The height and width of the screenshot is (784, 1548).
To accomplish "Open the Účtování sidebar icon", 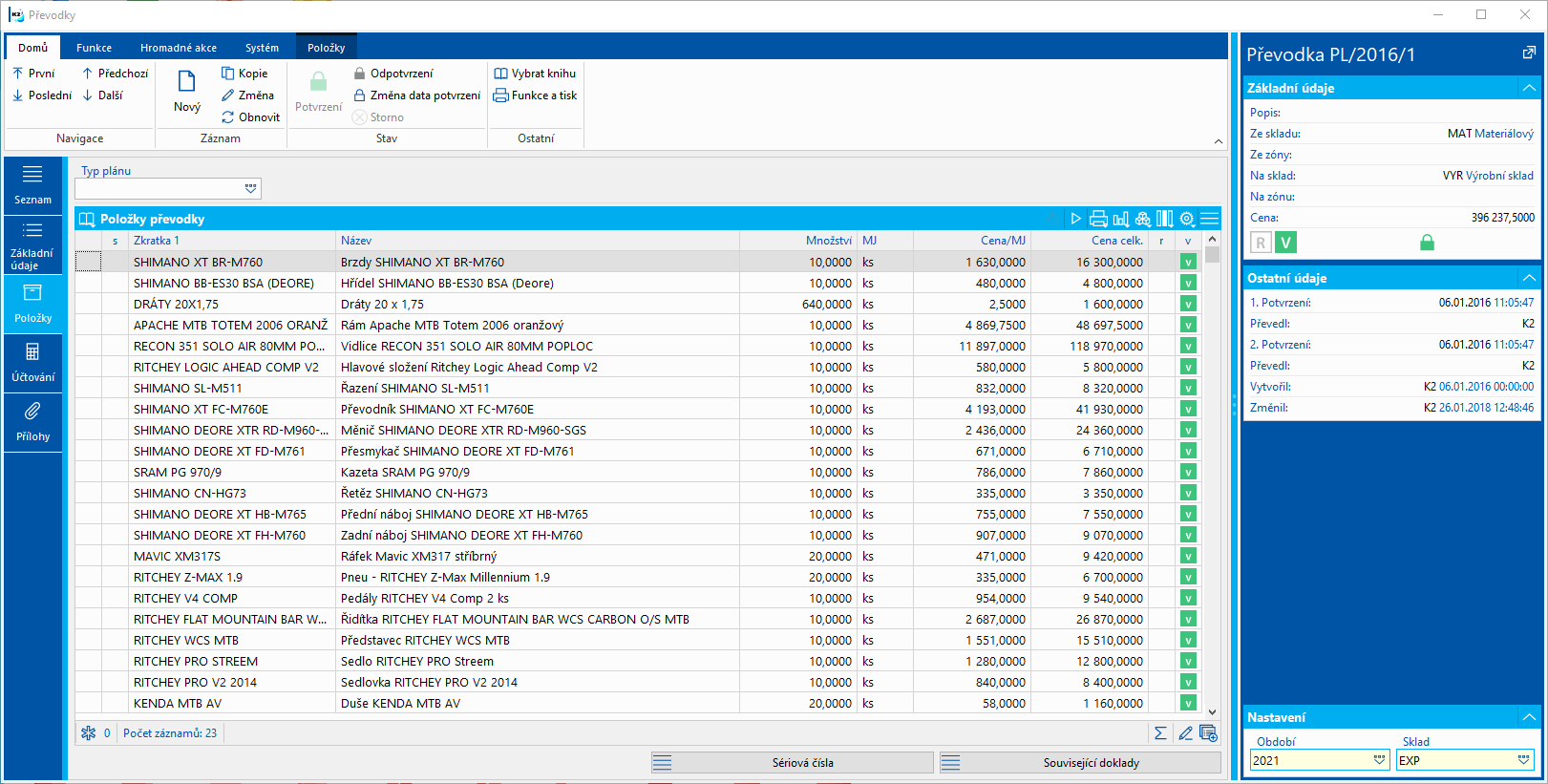I will (x=32, y=362).
